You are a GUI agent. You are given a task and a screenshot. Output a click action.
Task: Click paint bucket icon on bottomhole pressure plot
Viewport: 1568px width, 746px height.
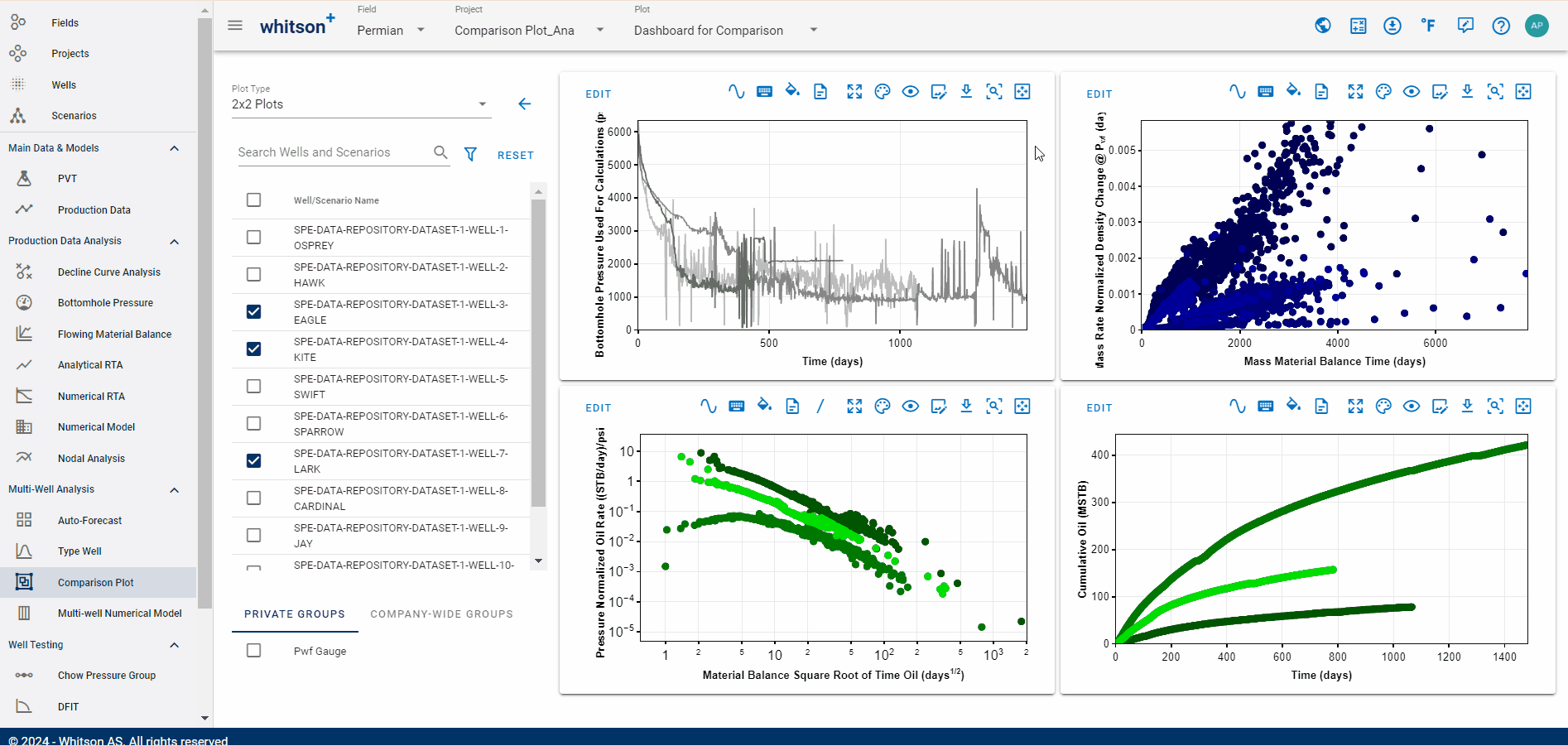(792, 92)
